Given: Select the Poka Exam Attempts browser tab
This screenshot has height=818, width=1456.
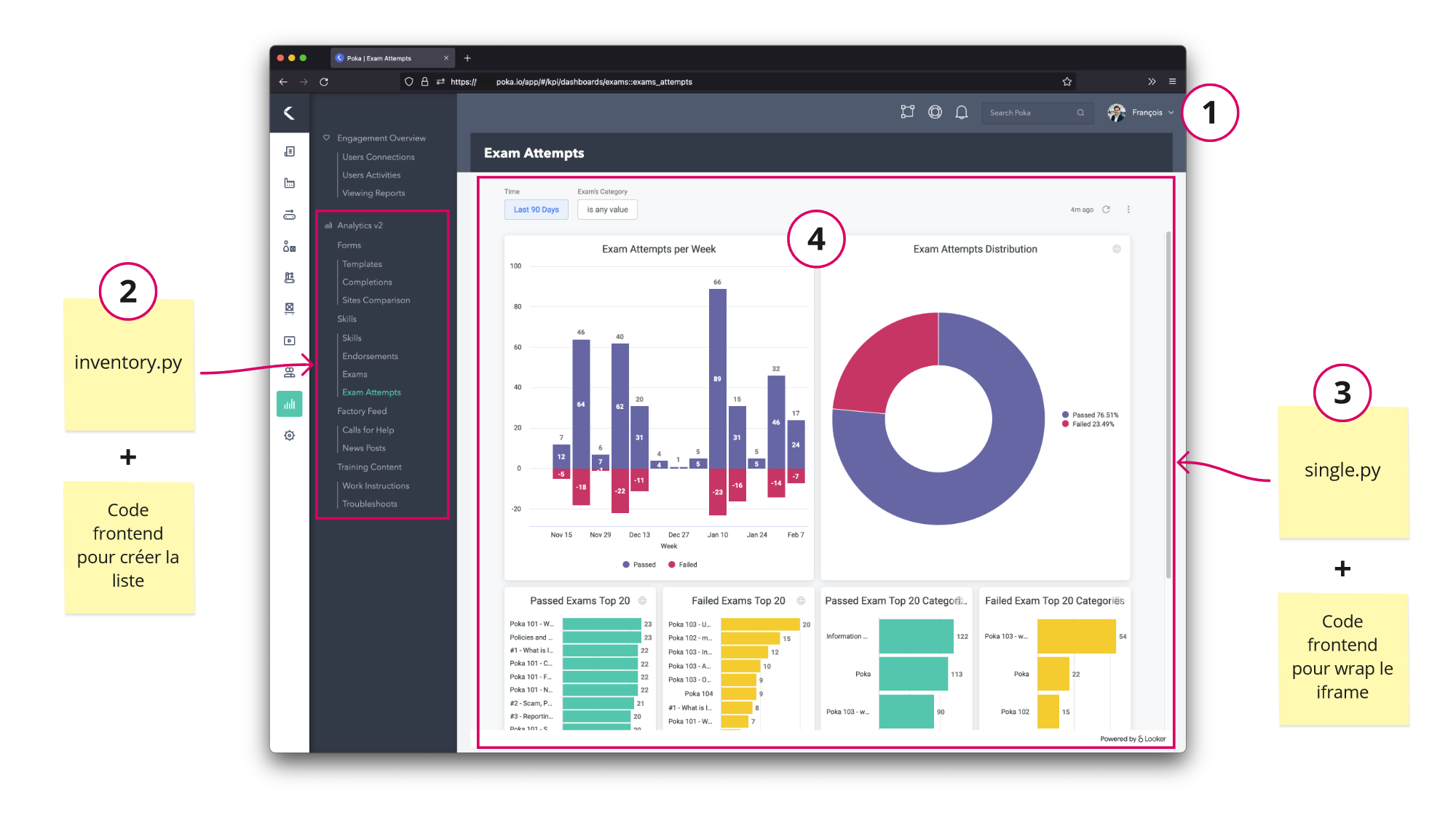Looking at the screenshot, I should tap(393, 58).
